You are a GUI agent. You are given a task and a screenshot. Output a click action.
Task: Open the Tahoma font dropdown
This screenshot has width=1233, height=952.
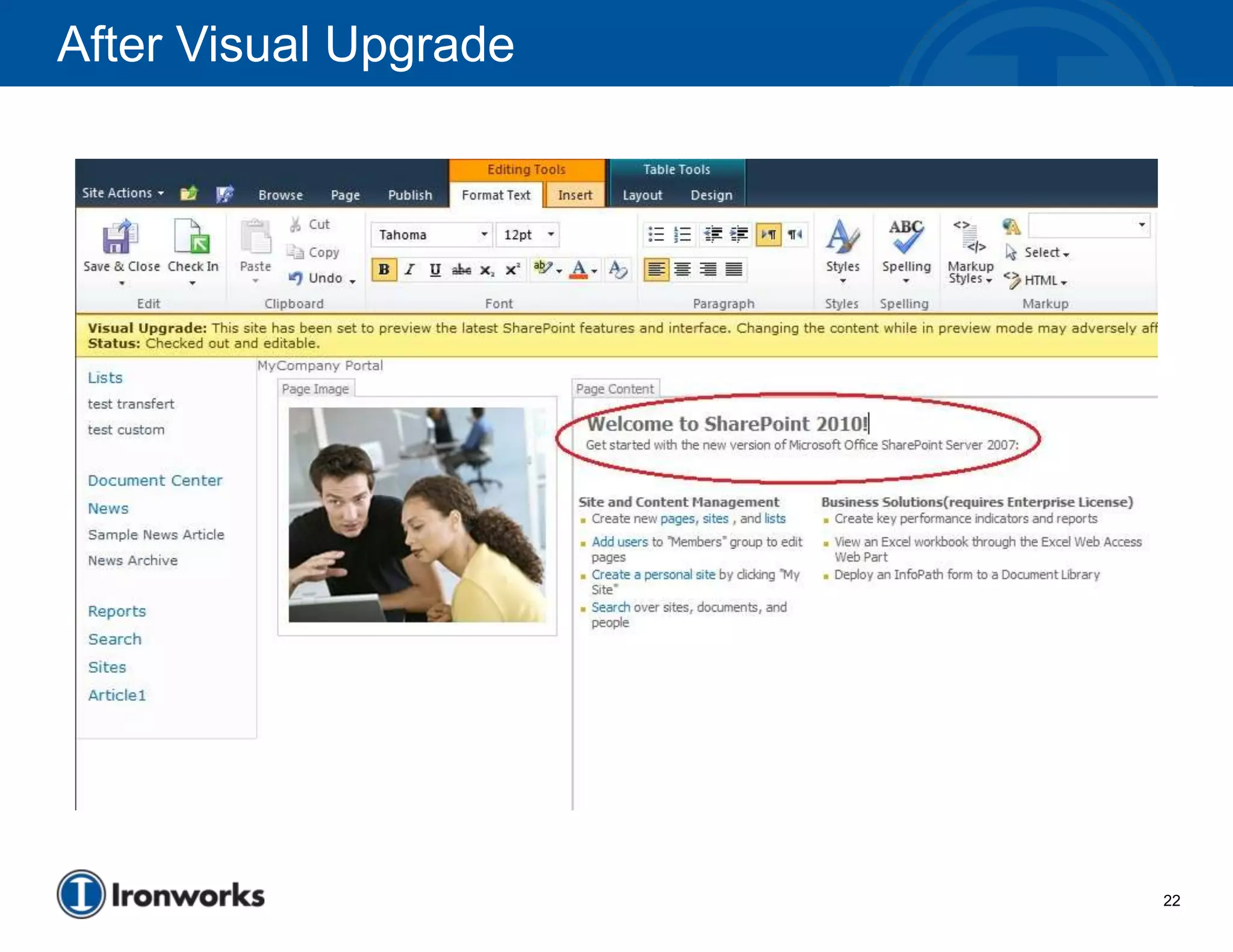pos(484,235)
